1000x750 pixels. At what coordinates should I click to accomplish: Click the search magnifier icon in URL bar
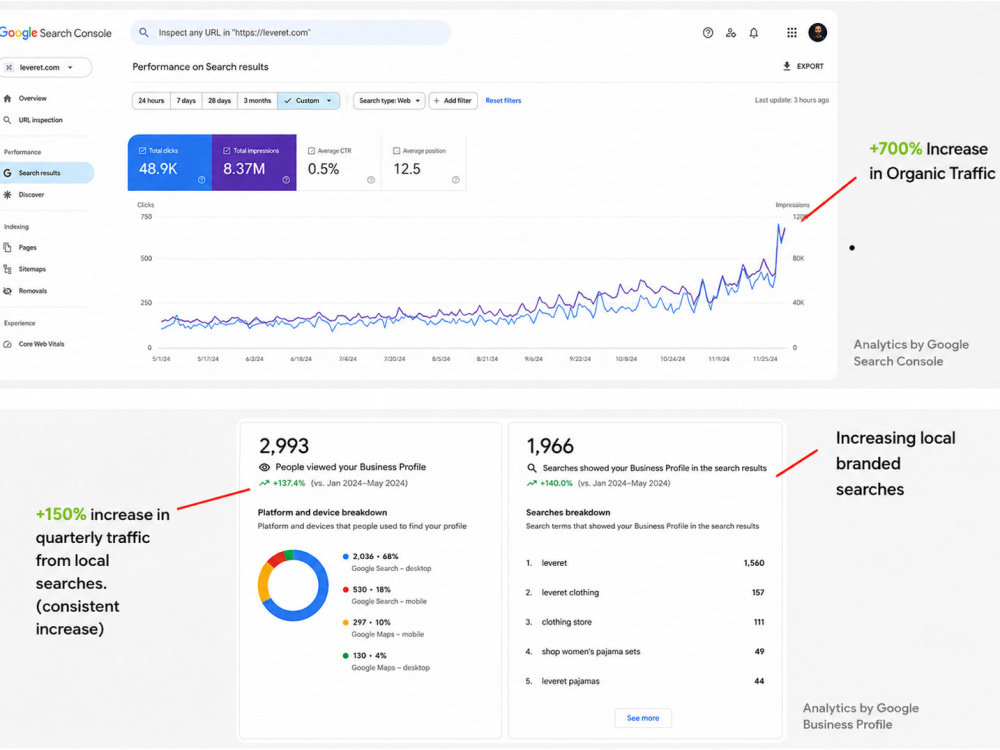(x=144, y=33)
